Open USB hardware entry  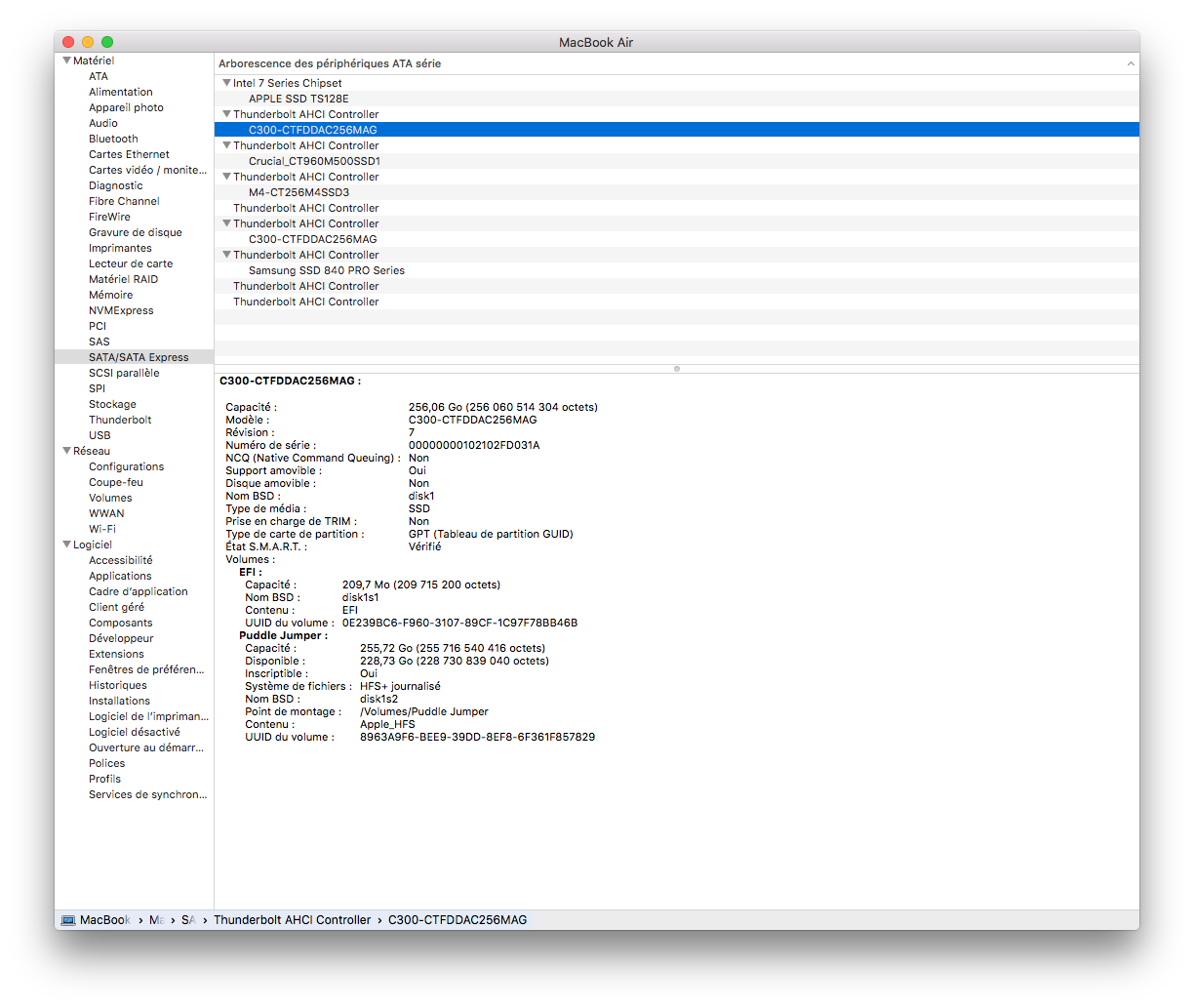99,435
